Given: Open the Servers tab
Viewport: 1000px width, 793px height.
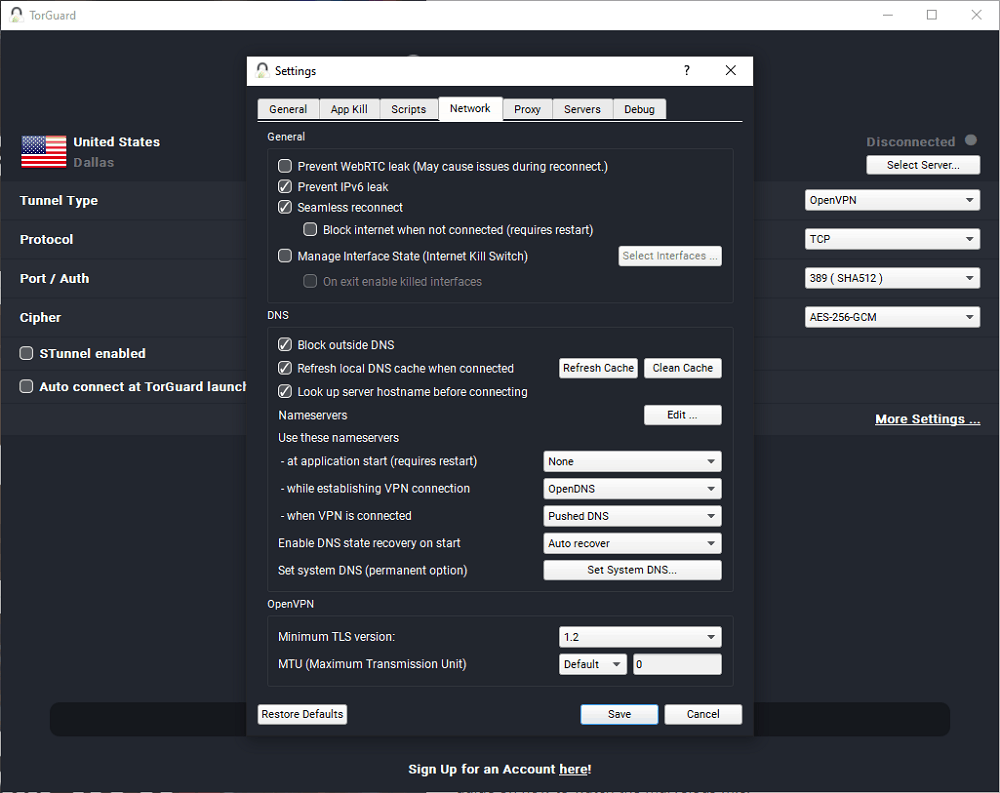Looking at the screenshot, I should coord(582,109).
